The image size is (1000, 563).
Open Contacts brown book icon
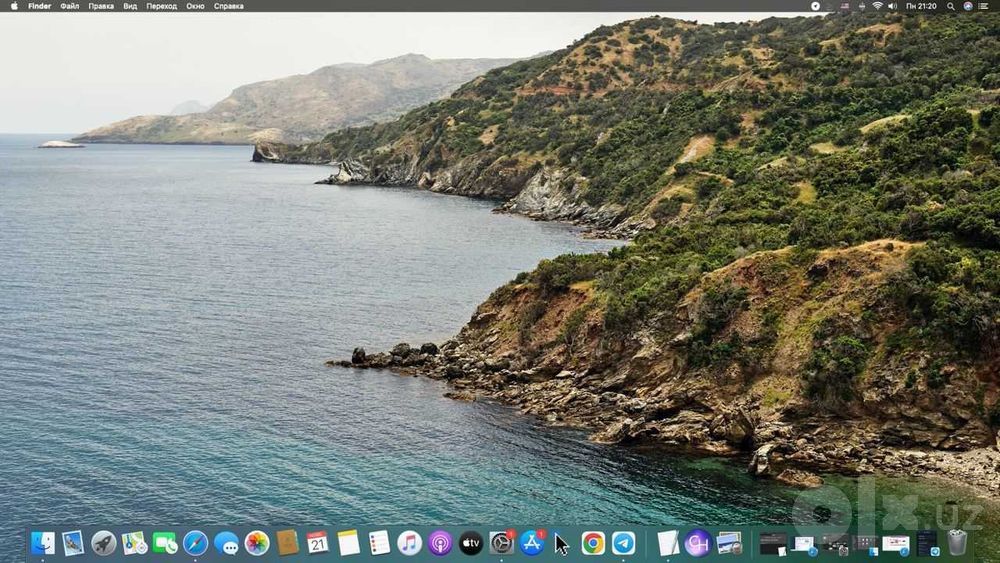287,543
